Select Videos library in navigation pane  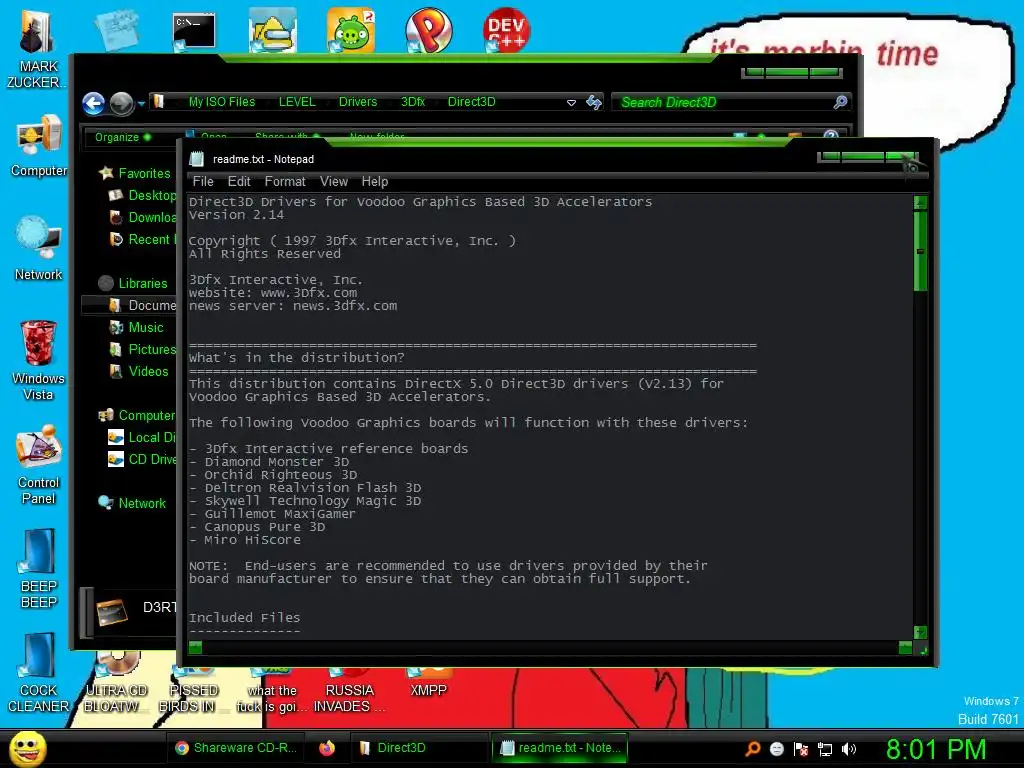coord(139,372)
